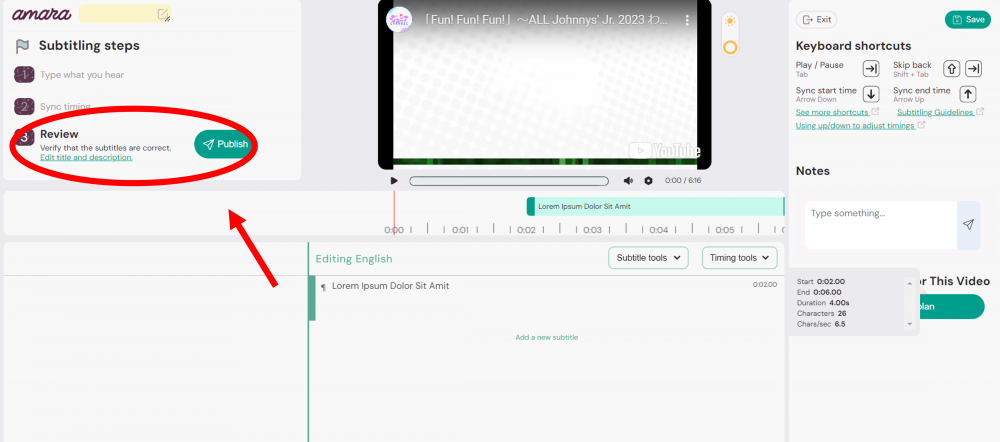Viewport: 1000px width, 442px height.
Task: Click the edit title pencil icon
Action: pyautogui.click(x=163, y=14)
